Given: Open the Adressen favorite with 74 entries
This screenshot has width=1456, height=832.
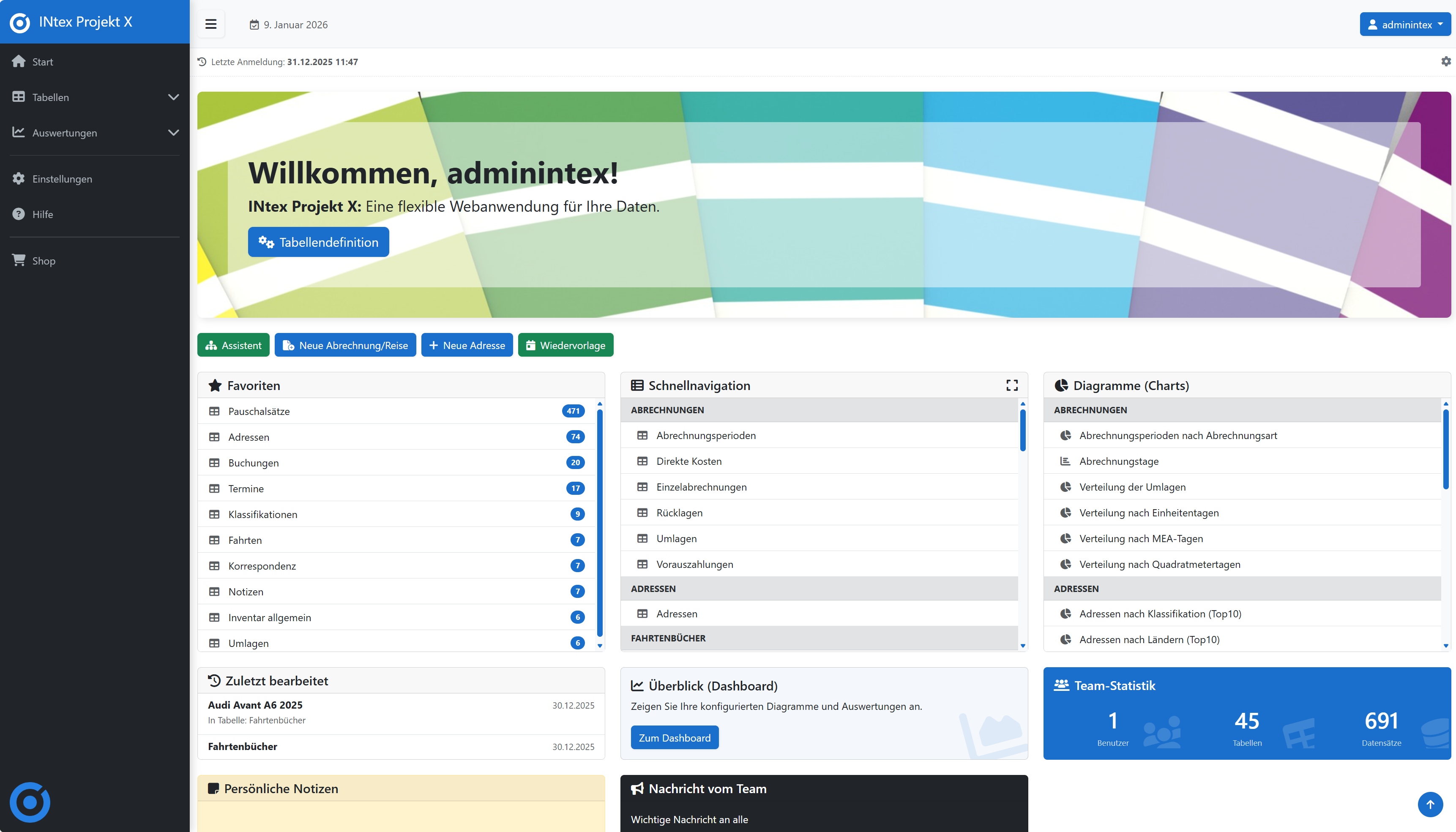Looking at the screenshot, I should click(x=249, y=436).
